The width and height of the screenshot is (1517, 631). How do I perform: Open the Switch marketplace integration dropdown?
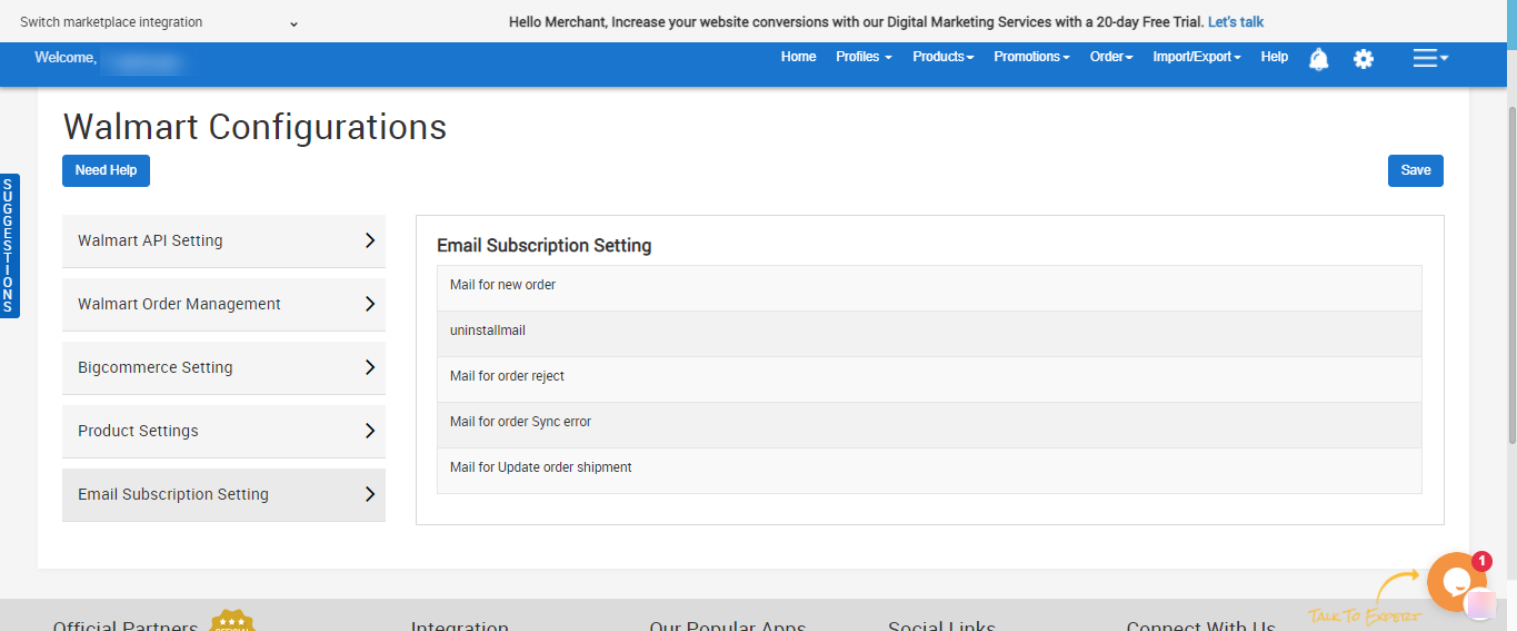point(159,22)
